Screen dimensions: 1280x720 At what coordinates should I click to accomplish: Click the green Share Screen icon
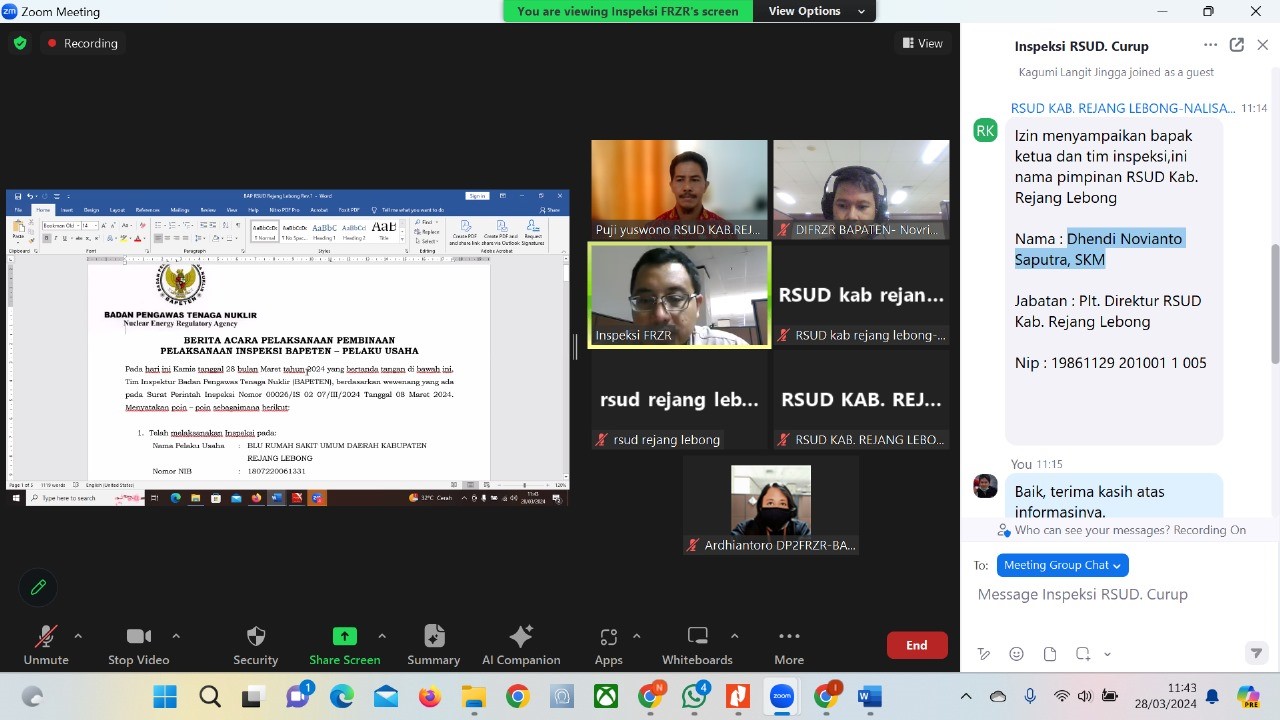point(344,636)
